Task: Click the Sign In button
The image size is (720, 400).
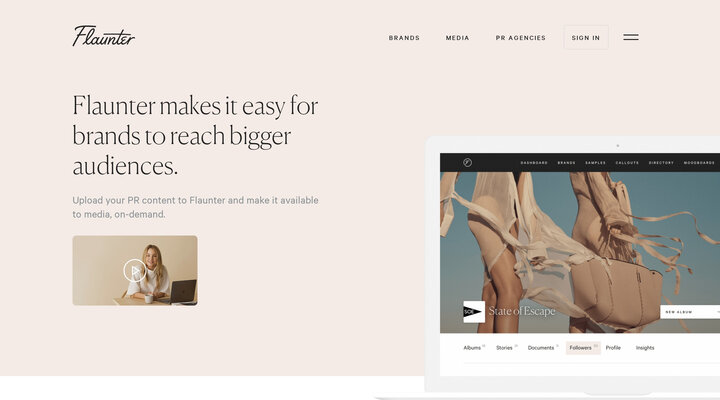Action: 586,37
